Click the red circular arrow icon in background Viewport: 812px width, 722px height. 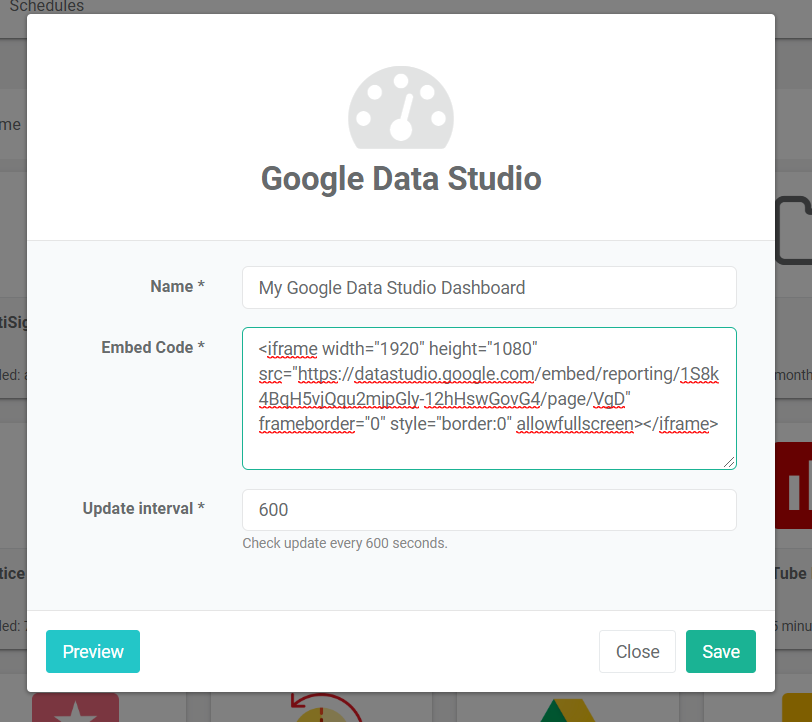pos(325,707)
